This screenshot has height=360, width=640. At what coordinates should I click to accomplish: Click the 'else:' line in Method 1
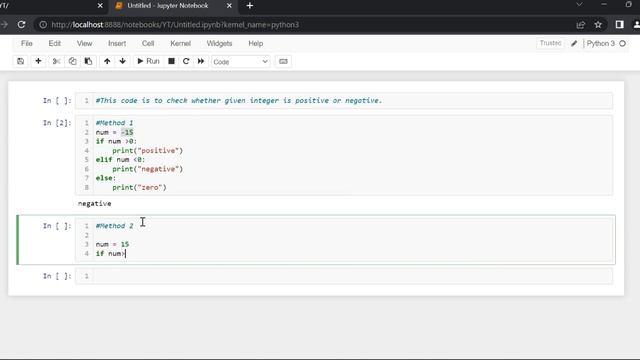click(106, 178)
